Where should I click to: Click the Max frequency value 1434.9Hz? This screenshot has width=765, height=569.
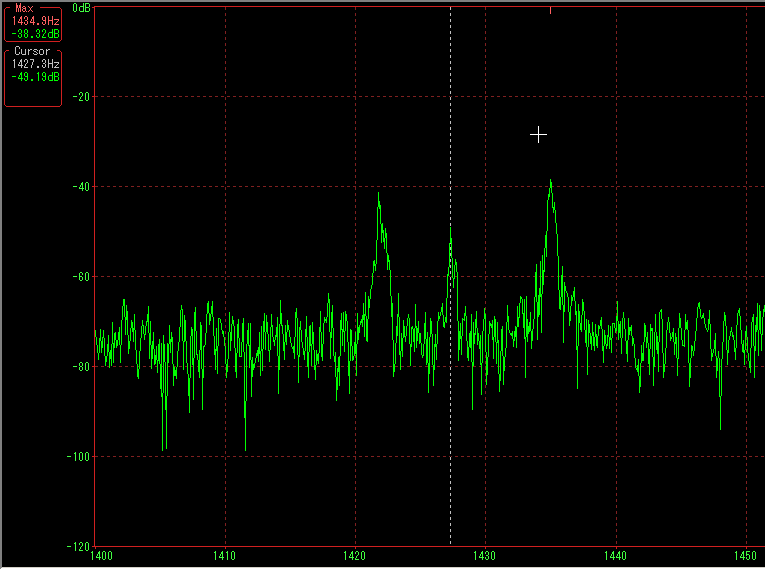[36, 21]
